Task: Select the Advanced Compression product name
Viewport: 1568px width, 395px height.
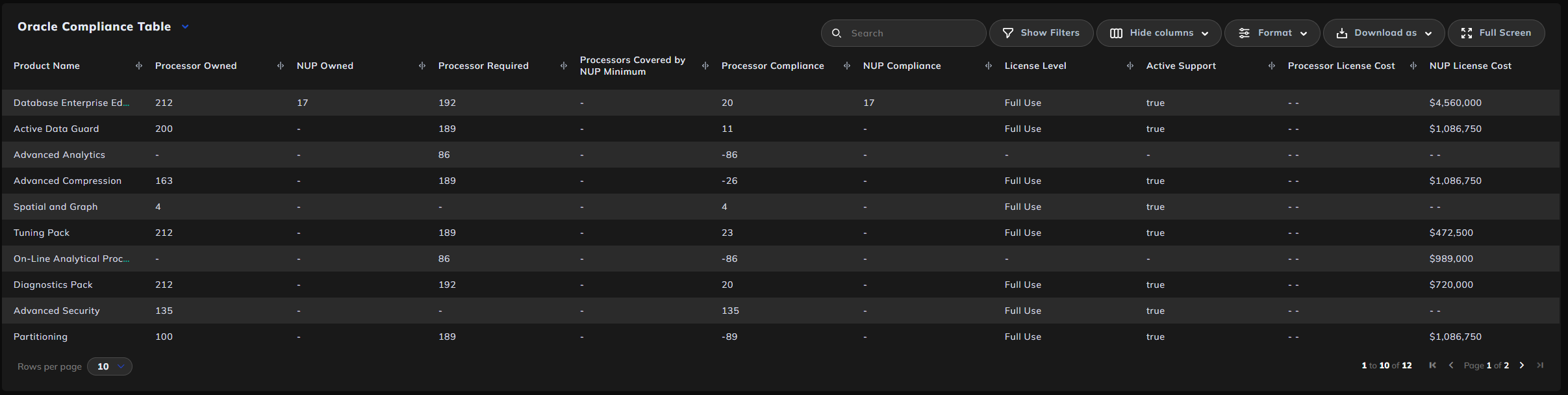Action: (68, 181)
